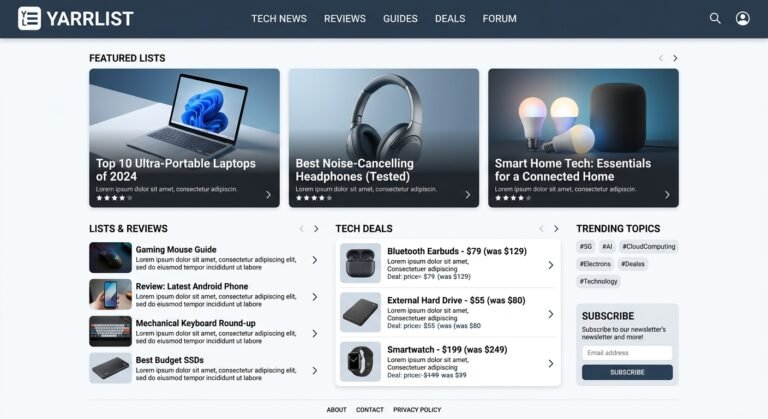Click the external hard drive thumbnail
Image resolution: width=768 pixels, height=419 pixels.
tap(360, 312)
